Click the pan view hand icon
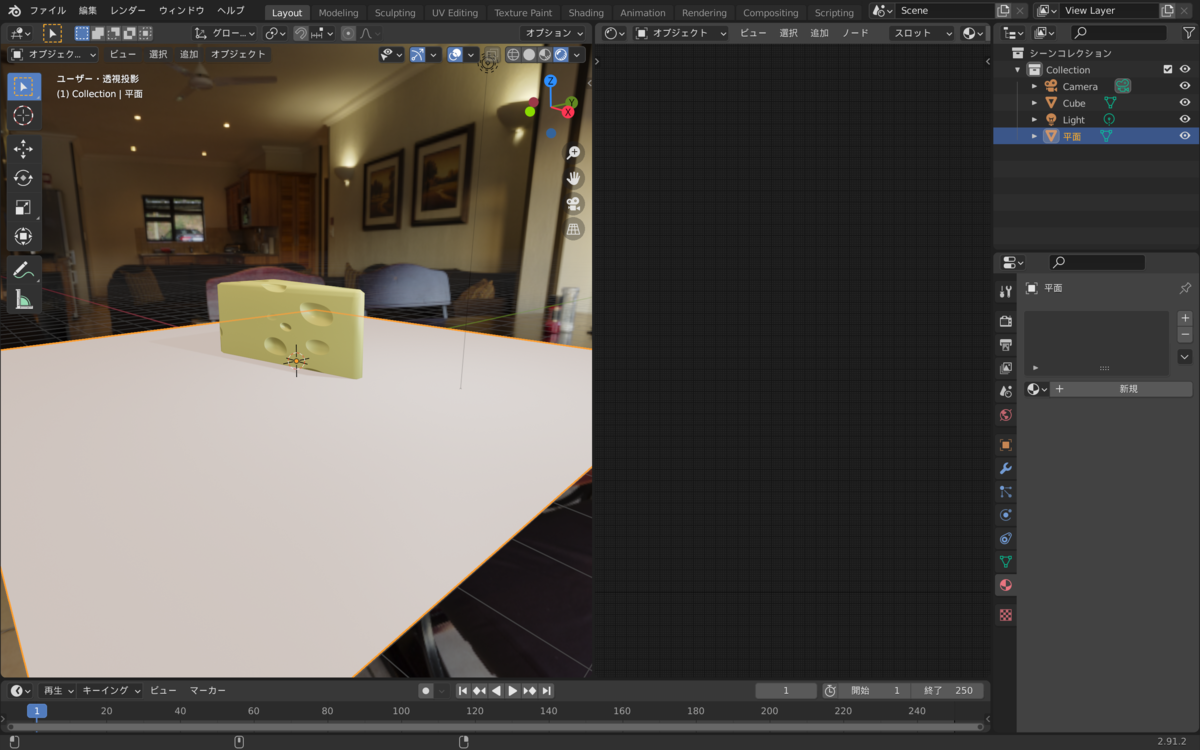Viewport: 1200px width, 750px height. [574, 178]
